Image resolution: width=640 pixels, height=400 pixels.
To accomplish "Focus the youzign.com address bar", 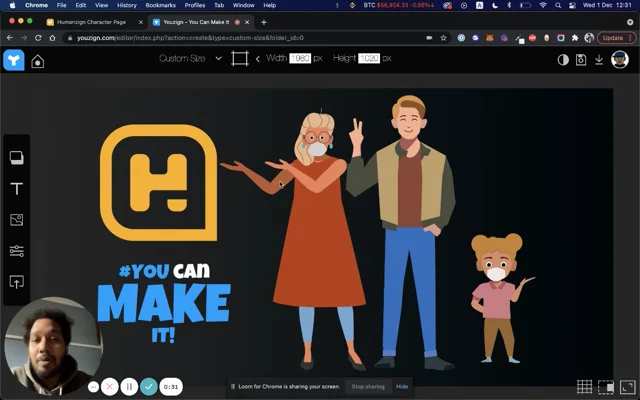I will (x=257, y=38).
